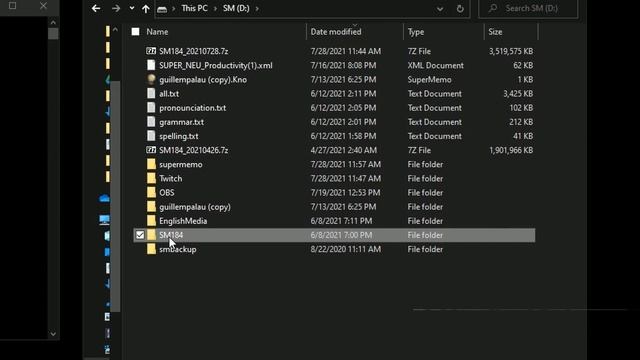Click the left window scrollbar thumb
The width and height of the screenshot is (640, 360).
tap(53, 33)
